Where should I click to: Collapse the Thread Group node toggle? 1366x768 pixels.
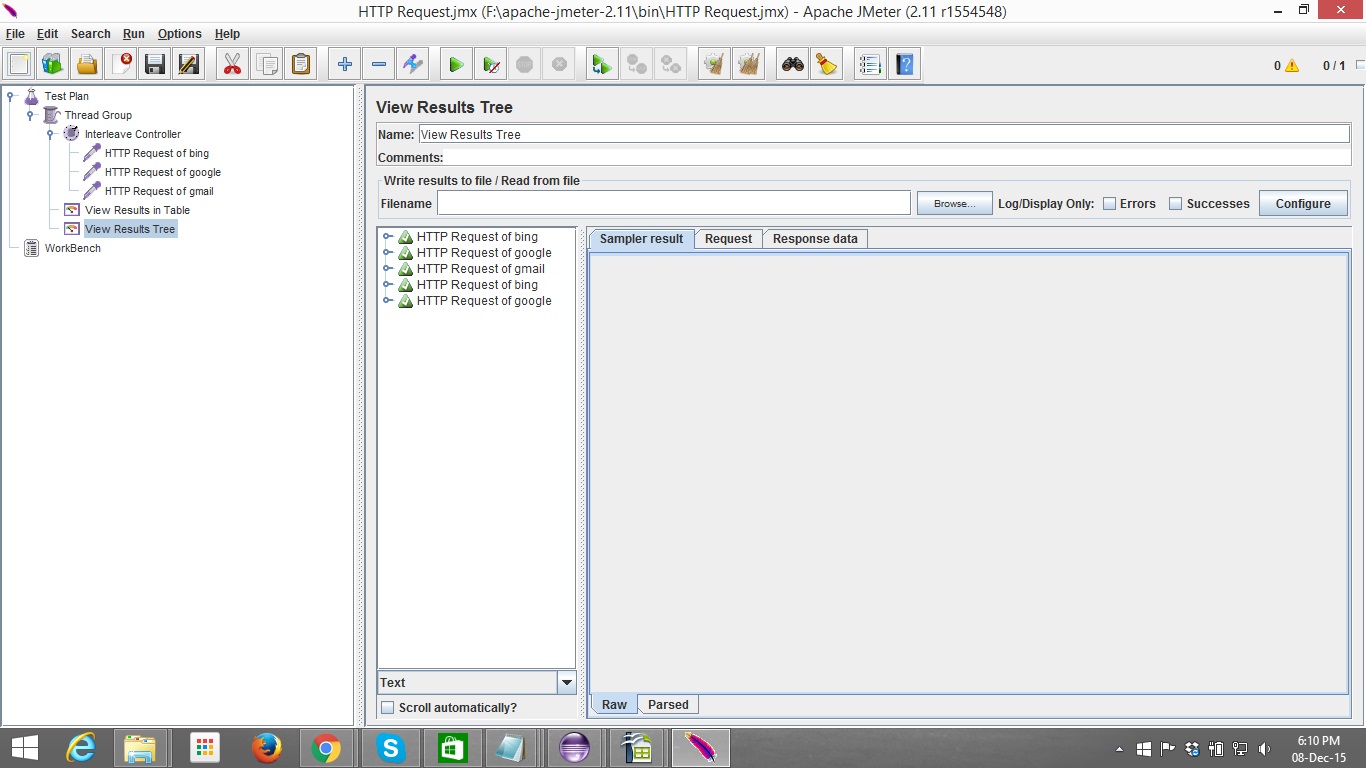31,116
